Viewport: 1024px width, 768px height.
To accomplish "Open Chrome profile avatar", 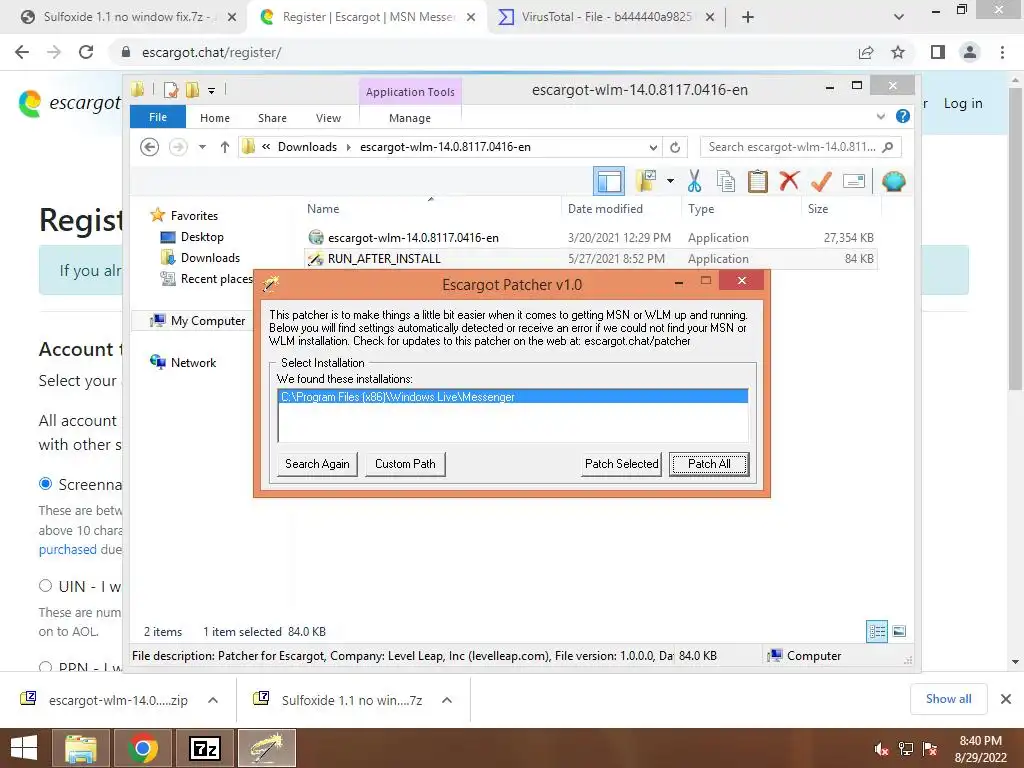I will tap(970, 52).
